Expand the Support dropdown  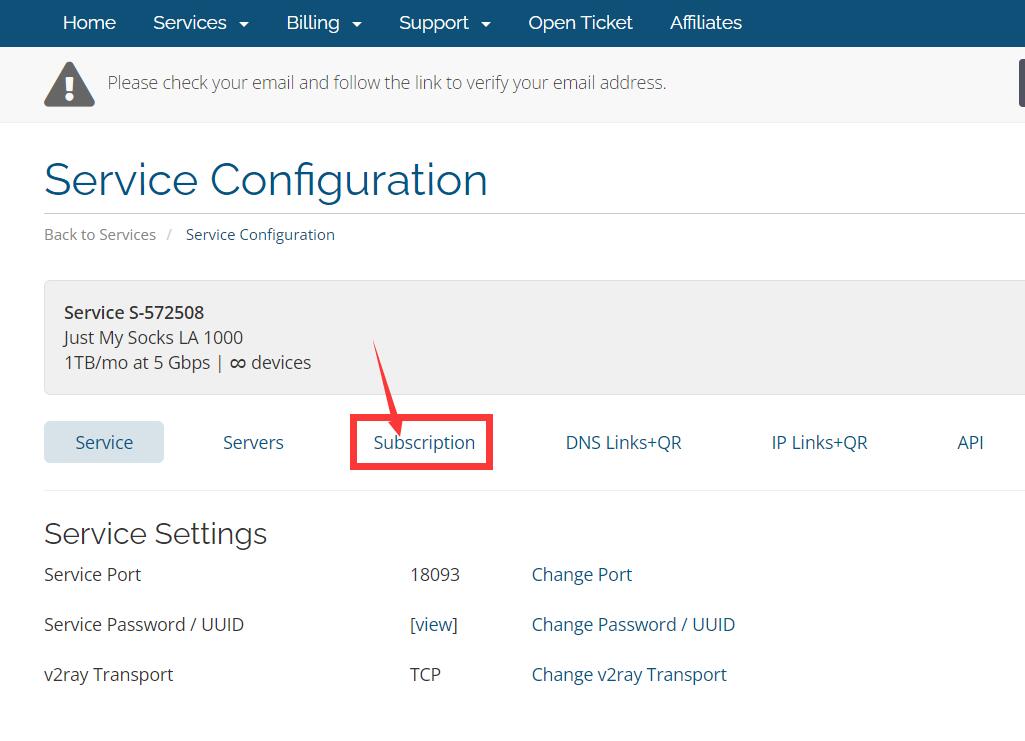pyautogui.click(x=434, y=23)
